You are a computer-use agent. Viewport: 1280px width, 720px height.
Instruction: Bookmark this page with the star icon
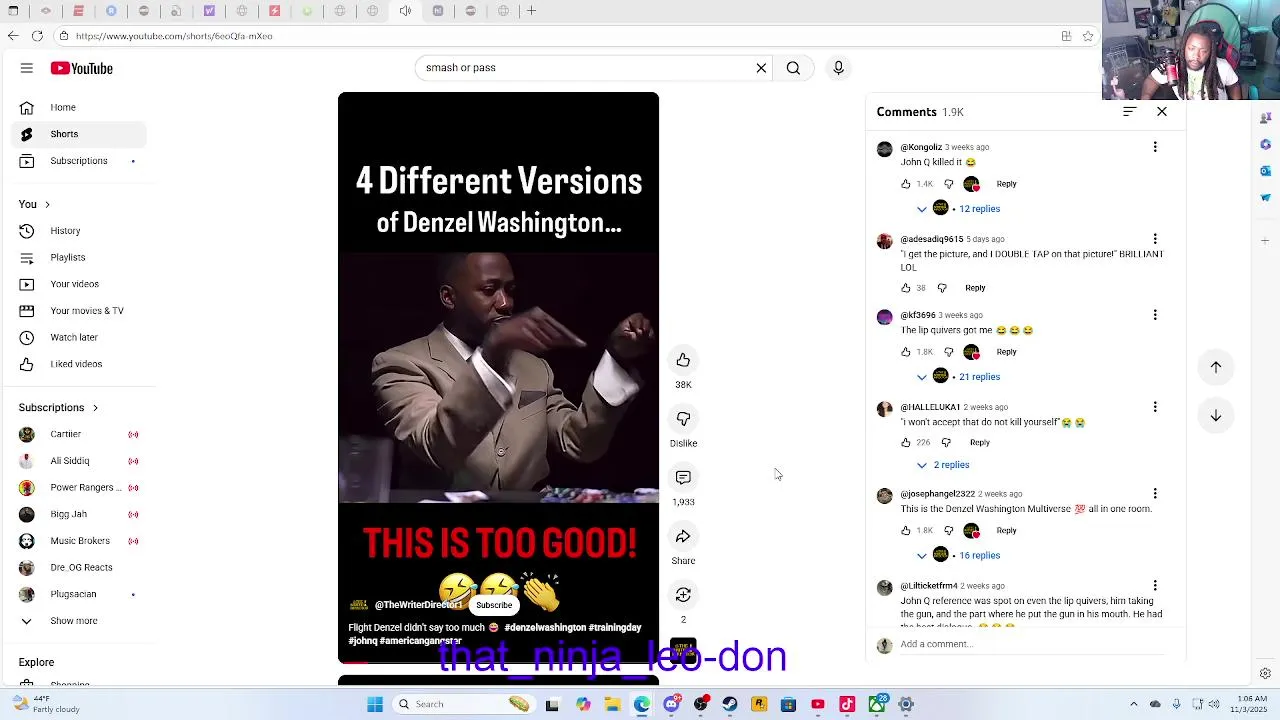pyautogui.click(x=1087, y=36)
